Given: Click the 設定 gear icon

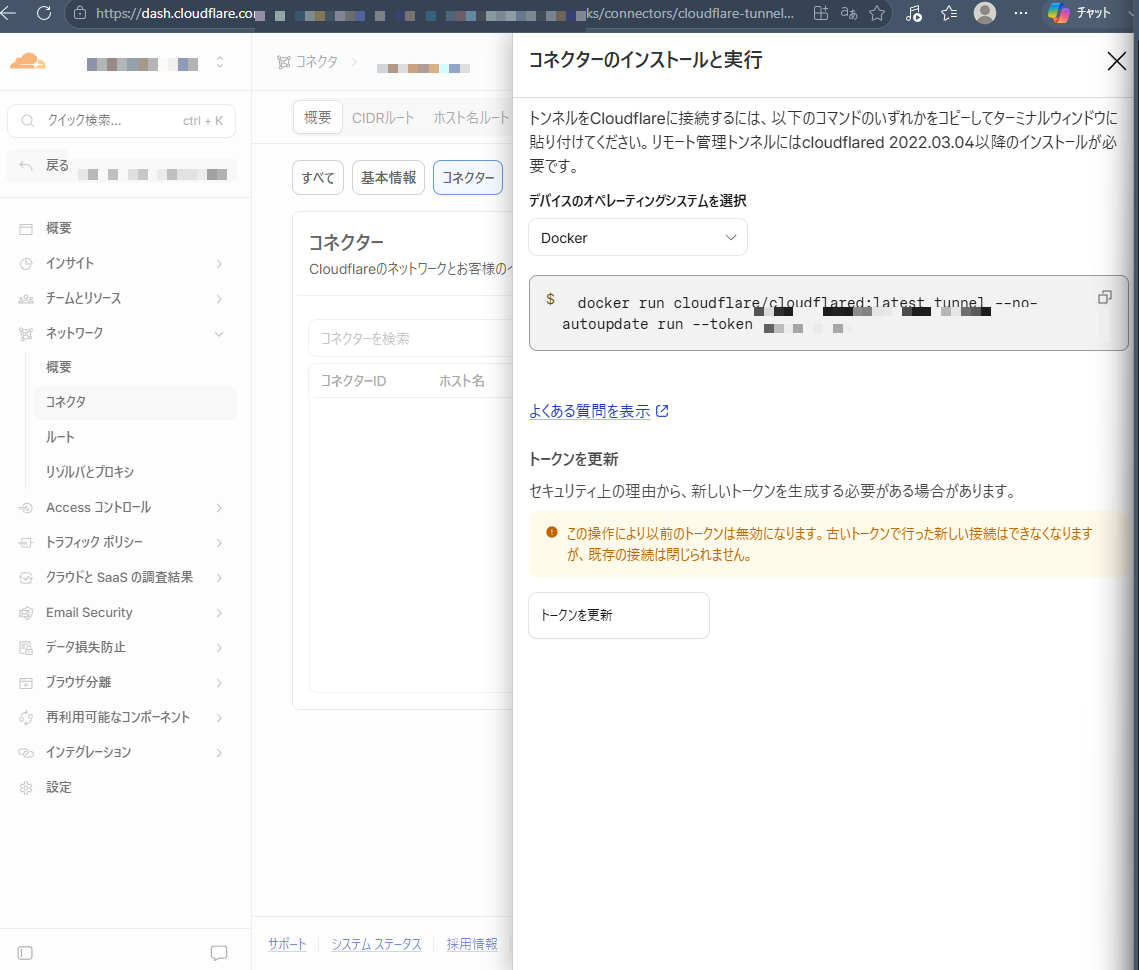Looking at the screenshot, I should click(x=26, y=788).
